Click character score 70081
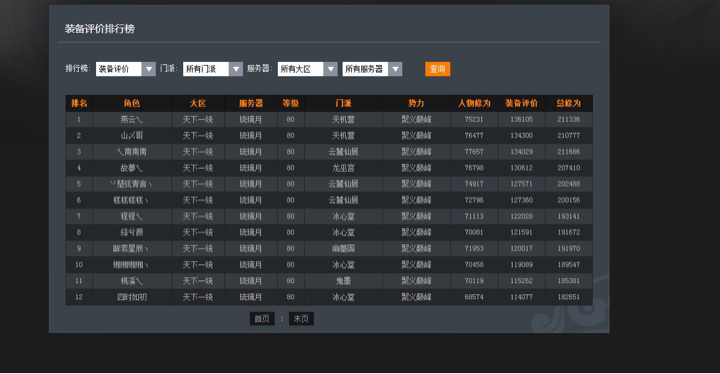Image resolution: width=720 pixels, height=374 pixels. click(474, 232)
